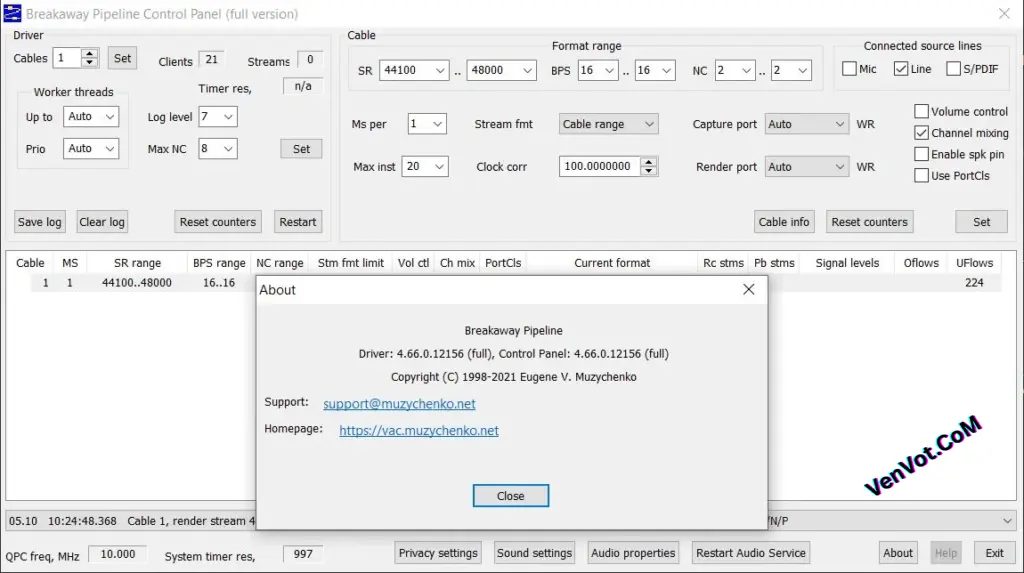The image size is (1024, 573).
Task: Click Set next to Cables field
Action: 122,58
